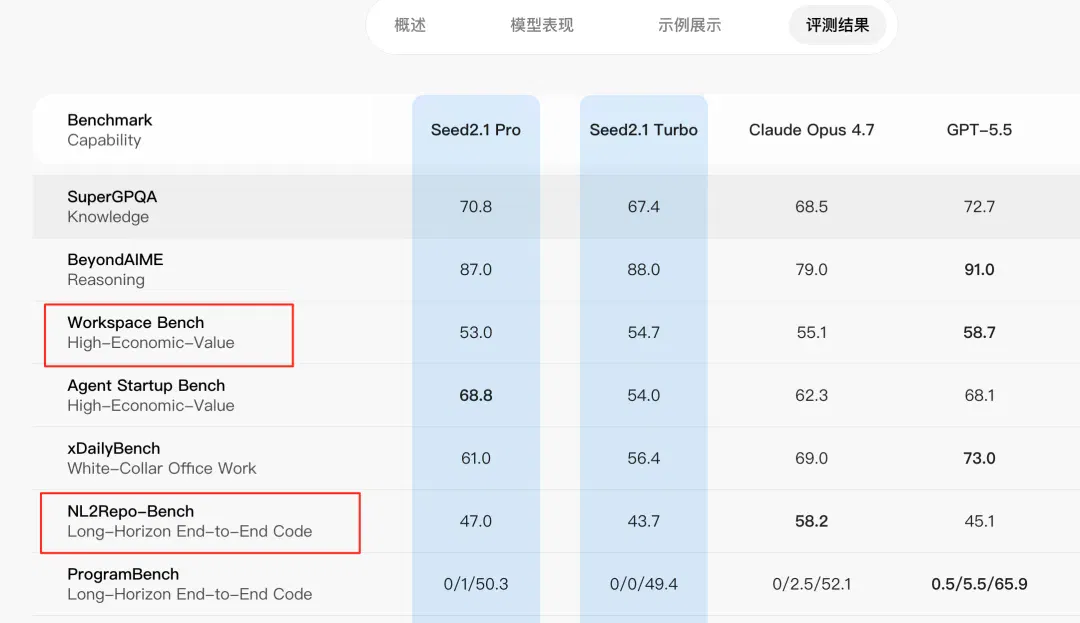The image size is (1080, 623).
Task: Click the 评测结果 tab
Action: pos(838,25)
